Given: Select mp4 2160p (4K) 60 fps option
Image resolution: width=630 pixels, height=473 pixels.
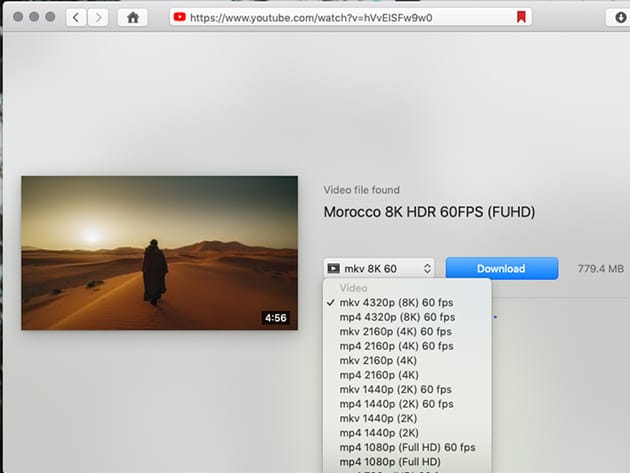Looking at the screenshot, I should (x=397, y=346).
